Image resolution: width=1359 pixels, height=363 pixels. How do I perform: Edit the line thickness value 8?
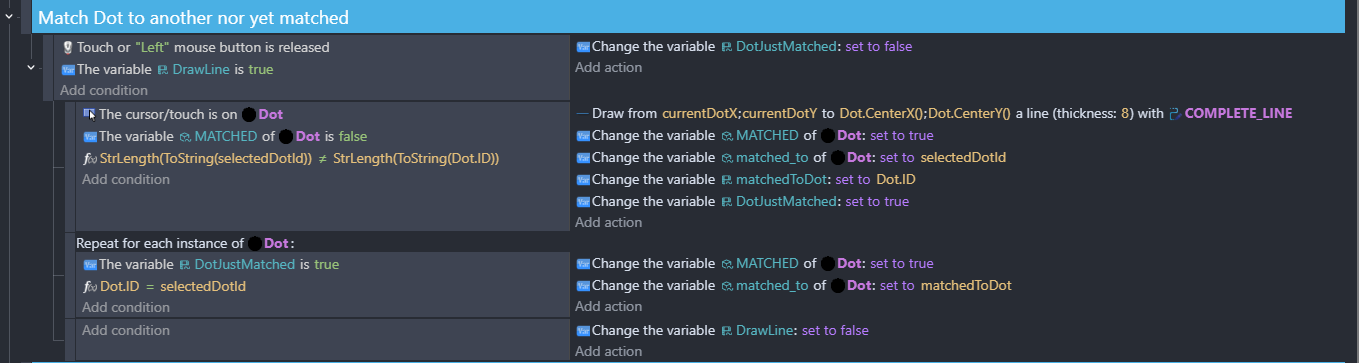pyautogui.click(x=1125, y=113)
